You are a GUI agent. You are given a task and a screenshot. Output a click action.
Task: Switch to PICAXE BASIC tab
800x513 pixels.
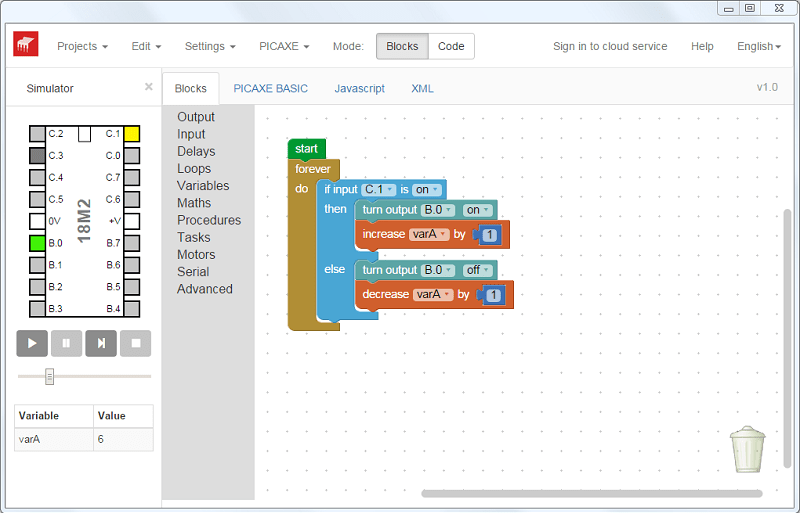[x=270, y=88]
